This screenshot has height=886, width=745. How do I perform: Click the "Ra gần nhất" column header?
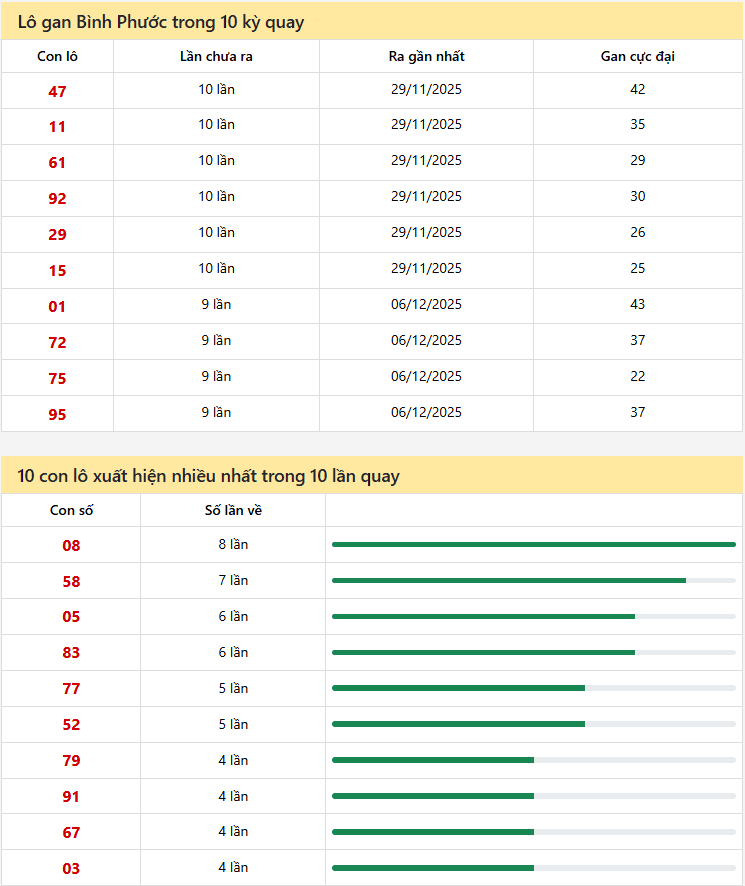(426, 56)
